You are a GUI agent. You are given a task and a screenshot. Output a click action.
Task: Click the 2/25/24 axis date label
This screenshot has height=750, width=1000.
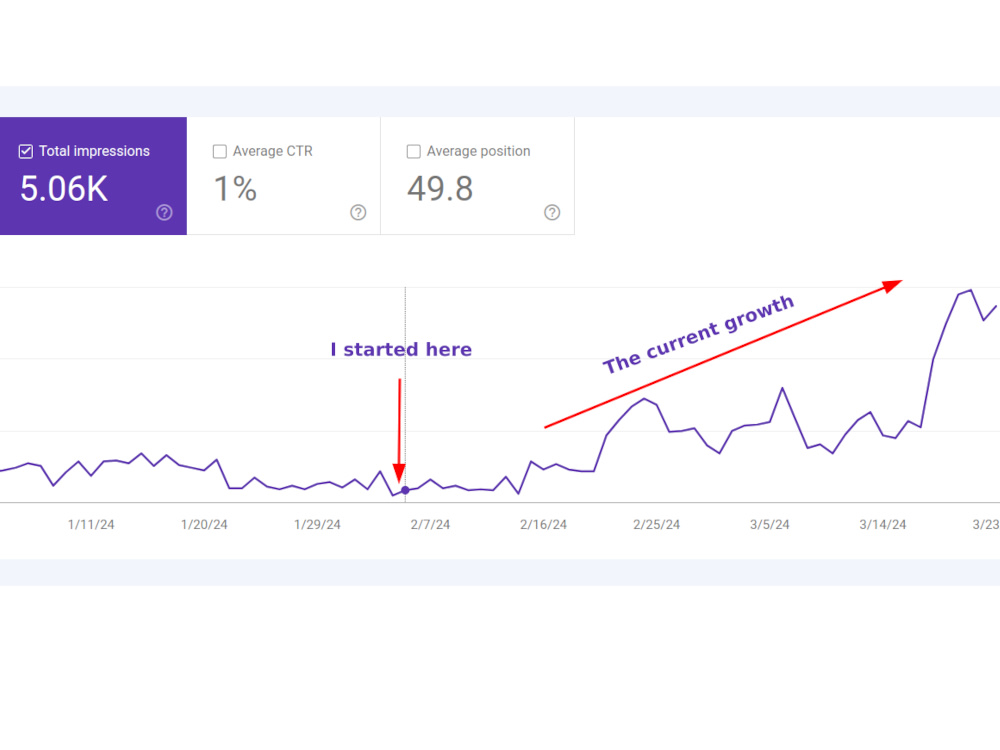[x=656, y=524]
